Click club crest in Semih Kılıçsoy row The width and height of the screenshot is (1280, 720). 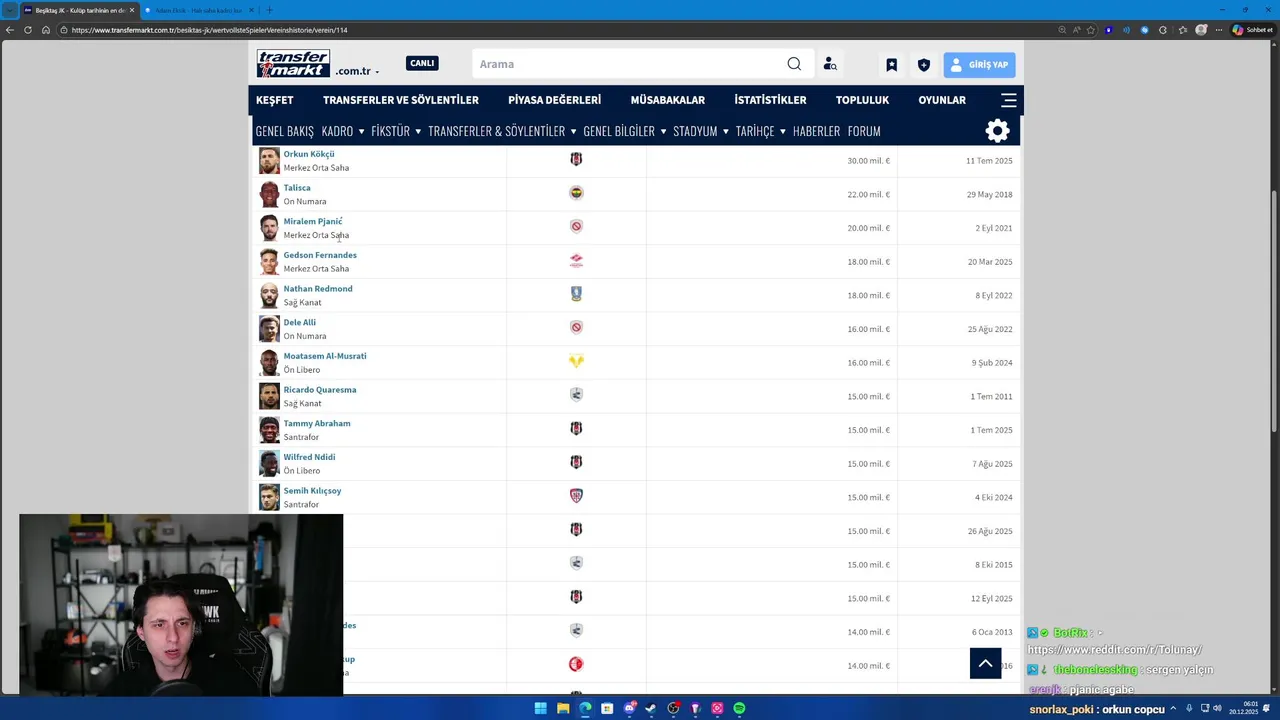[576, 496]
